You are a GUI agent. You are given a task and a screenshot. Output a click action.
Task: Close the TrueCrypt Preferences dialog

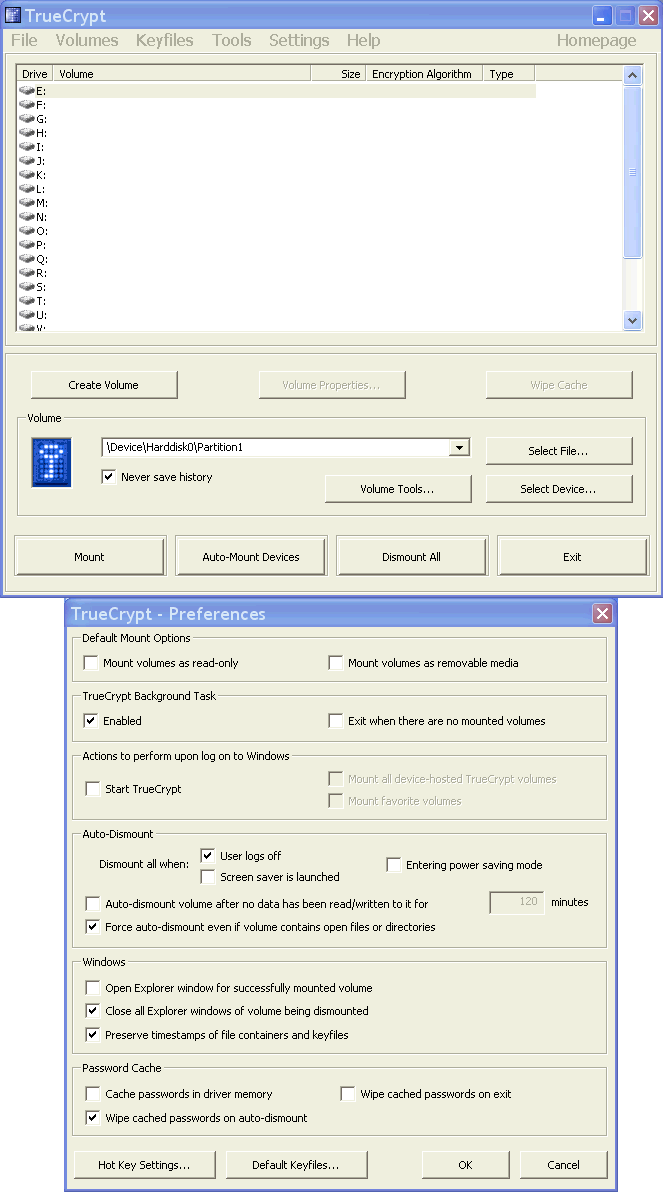(602, 614)
